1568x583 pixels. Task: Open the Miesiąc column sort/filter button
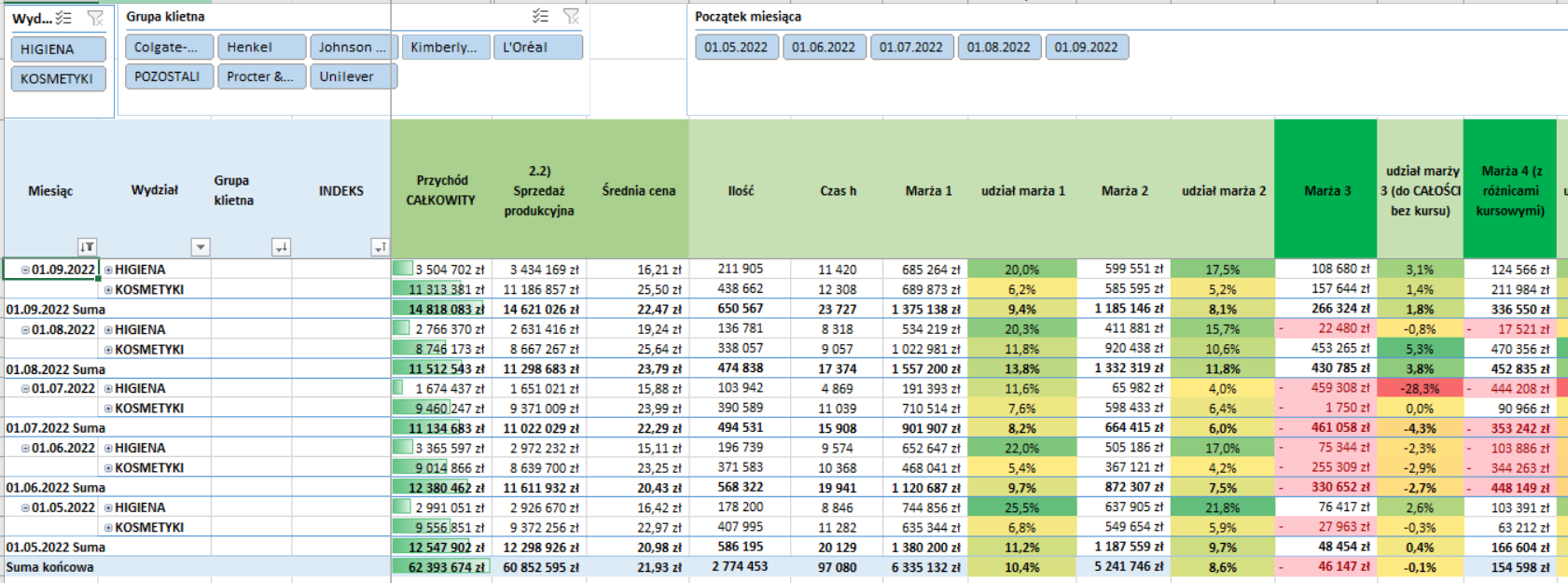pos(87,247)
